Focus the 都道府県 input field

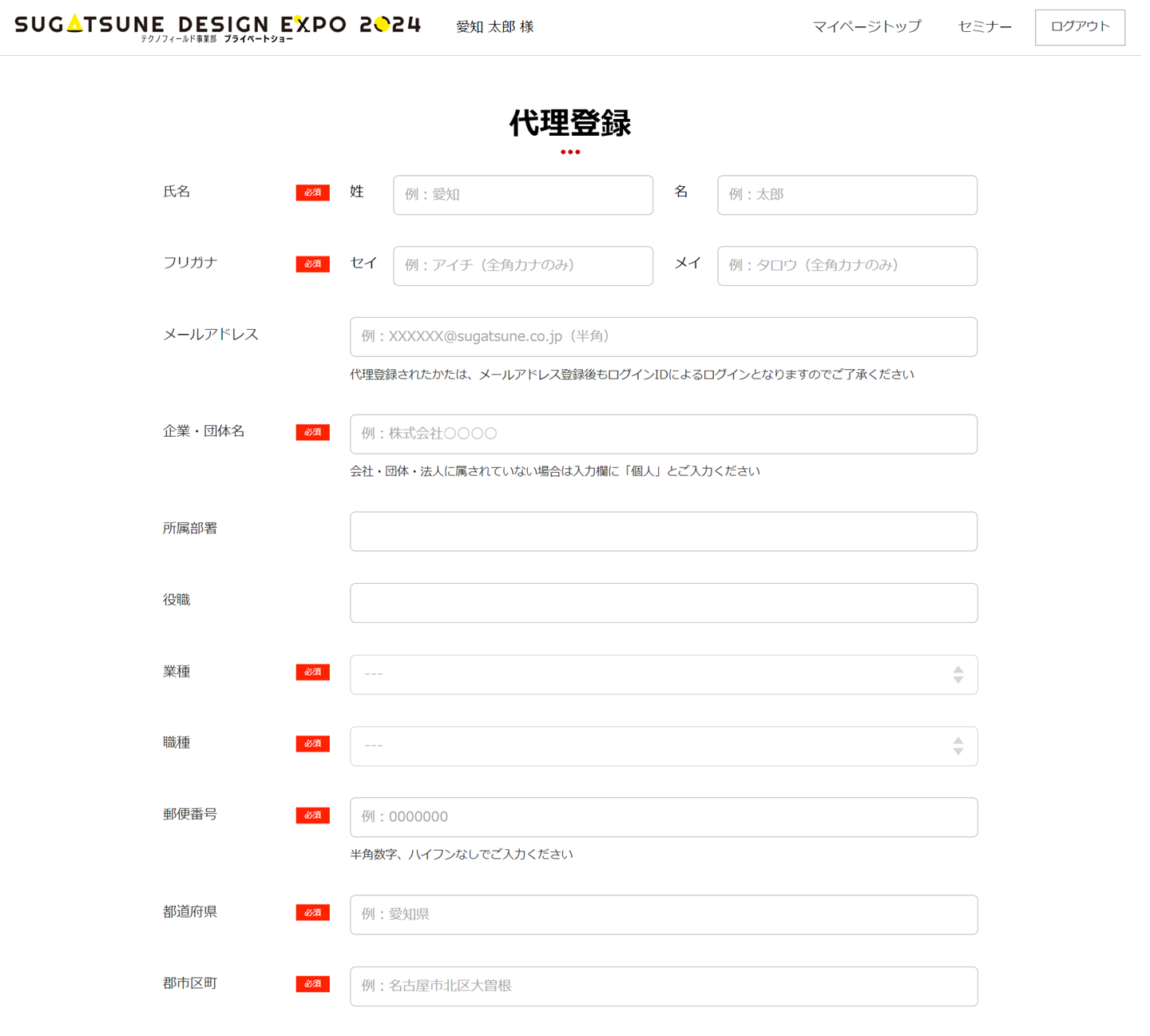[664, 915]
